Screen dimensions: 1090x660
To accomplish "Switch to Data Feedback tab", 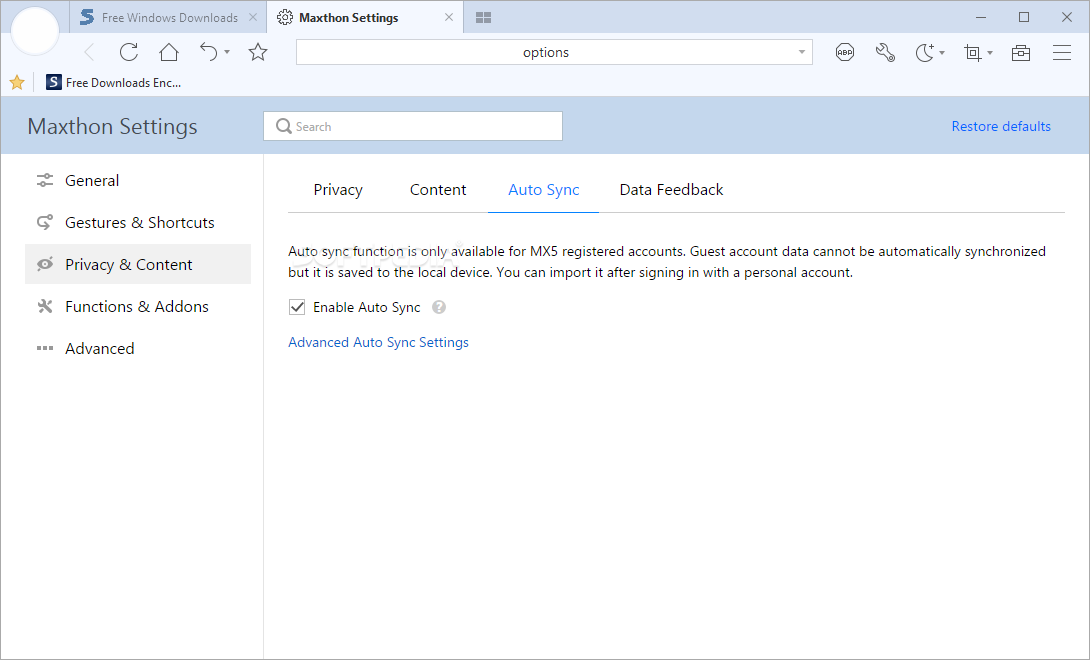I will click(672, 190).
